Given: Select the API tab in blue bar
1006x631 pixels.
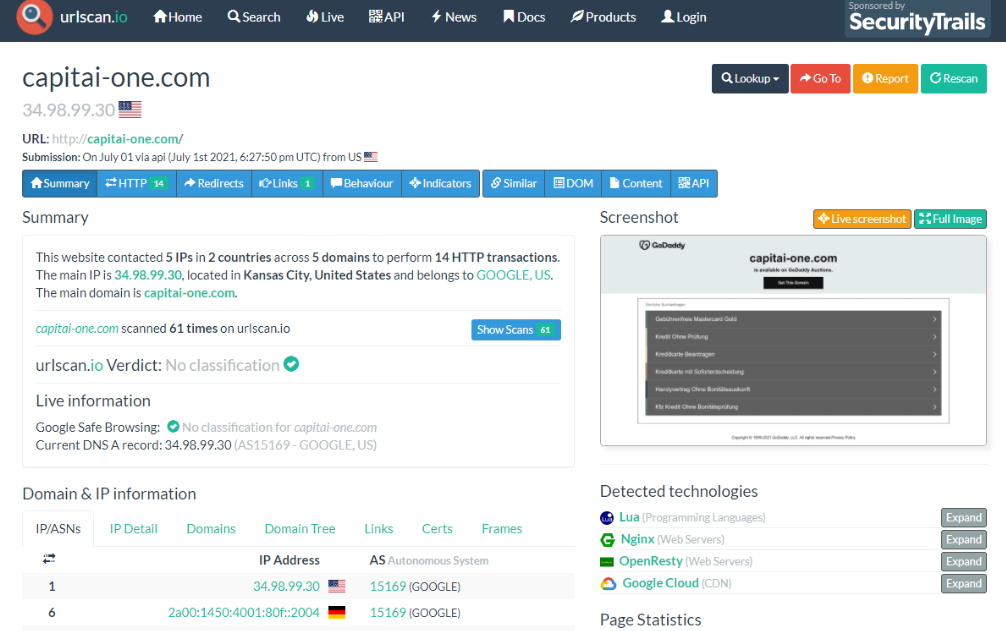Looking at the screenshot, I should 694,183.
